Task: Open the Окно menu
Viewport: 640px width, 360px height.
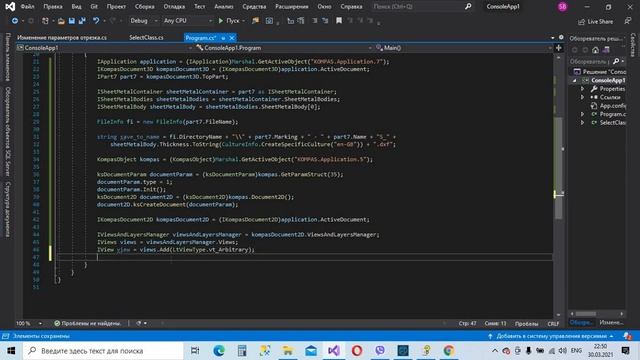Action: (x=324, y=7)
